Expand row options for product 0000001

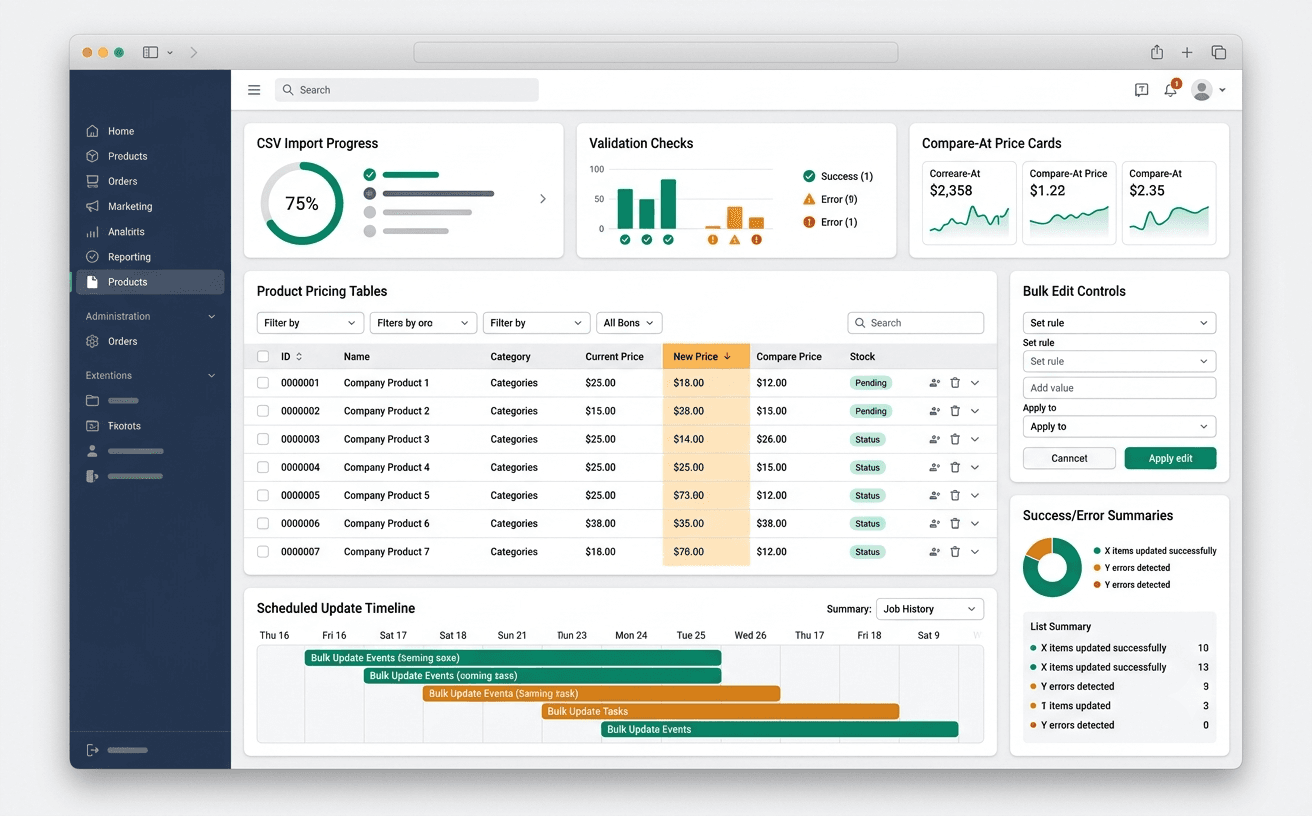point(975,383)
